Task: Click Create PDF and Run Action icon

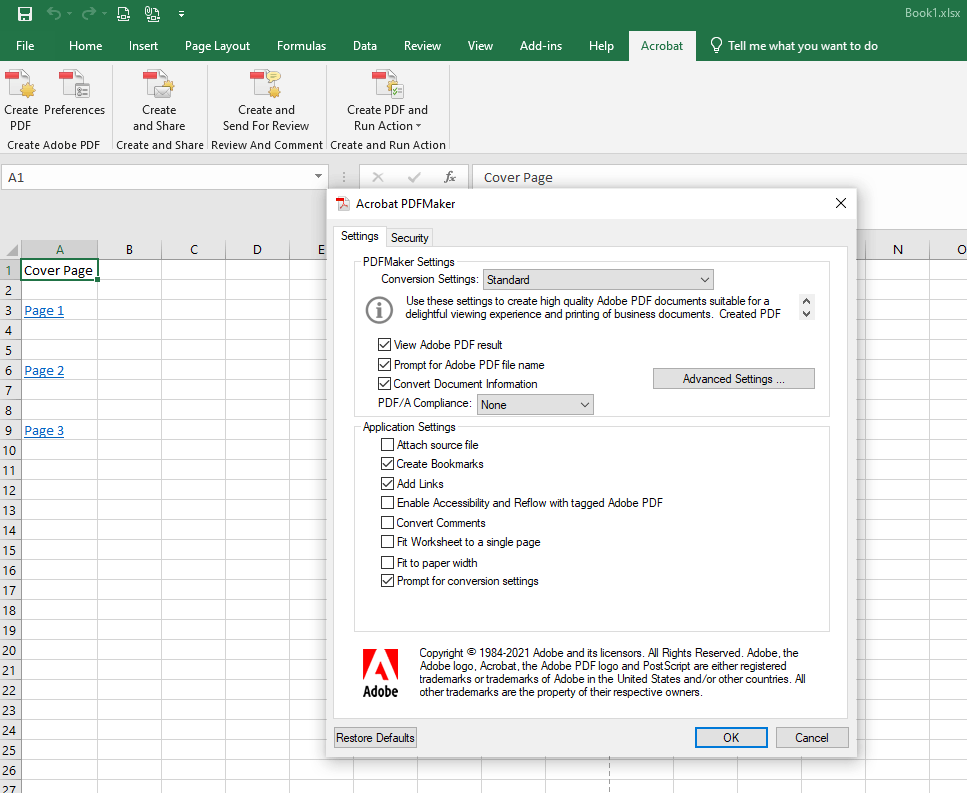Action: click(x=387, y=85)
